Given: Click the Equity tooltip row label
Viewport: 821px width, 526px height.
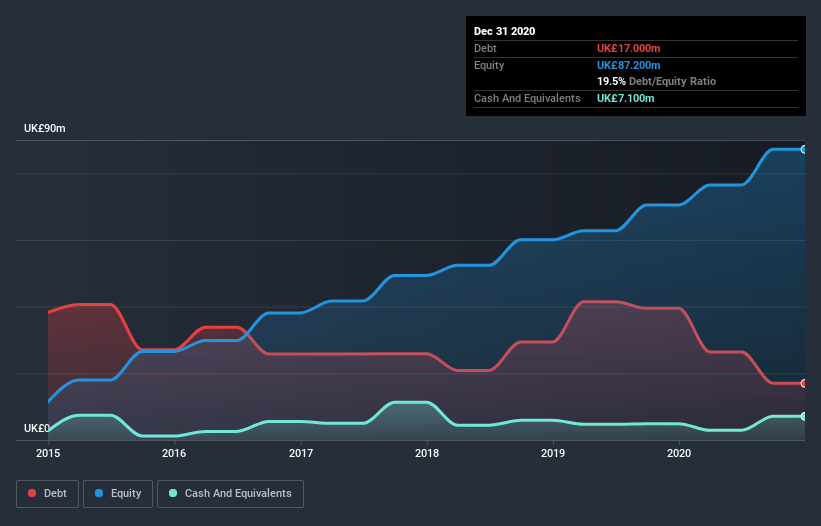Looking at the screenshot, I should (489, 65).
